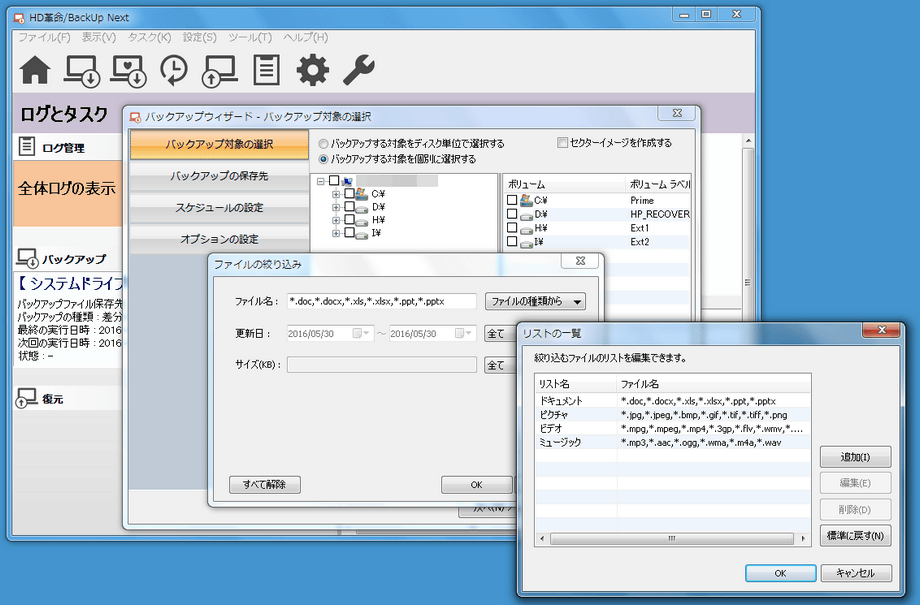Select disk-unit backup radio option

[323, 144]
